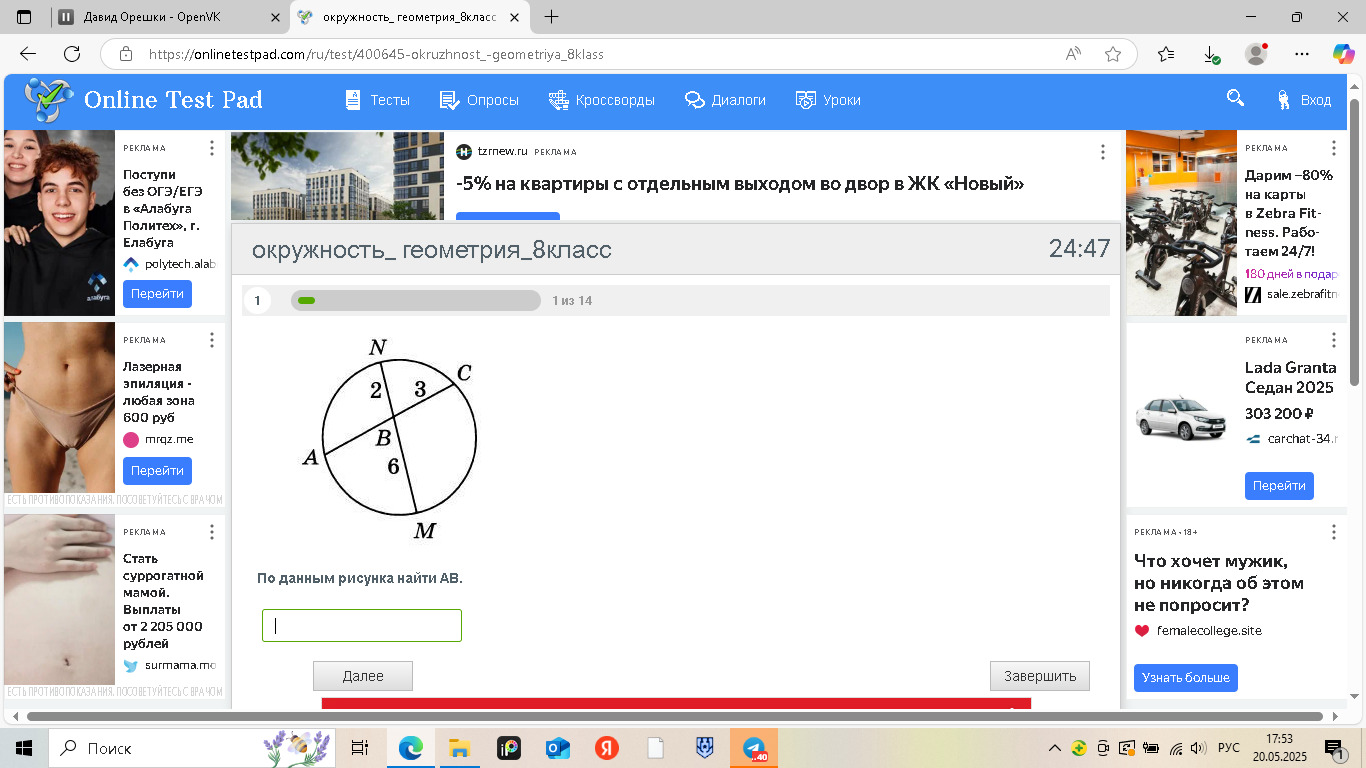The image size is (1366, 768).
Task: Open options menu for laser epilation ad
Action: [x=212, y=340]
